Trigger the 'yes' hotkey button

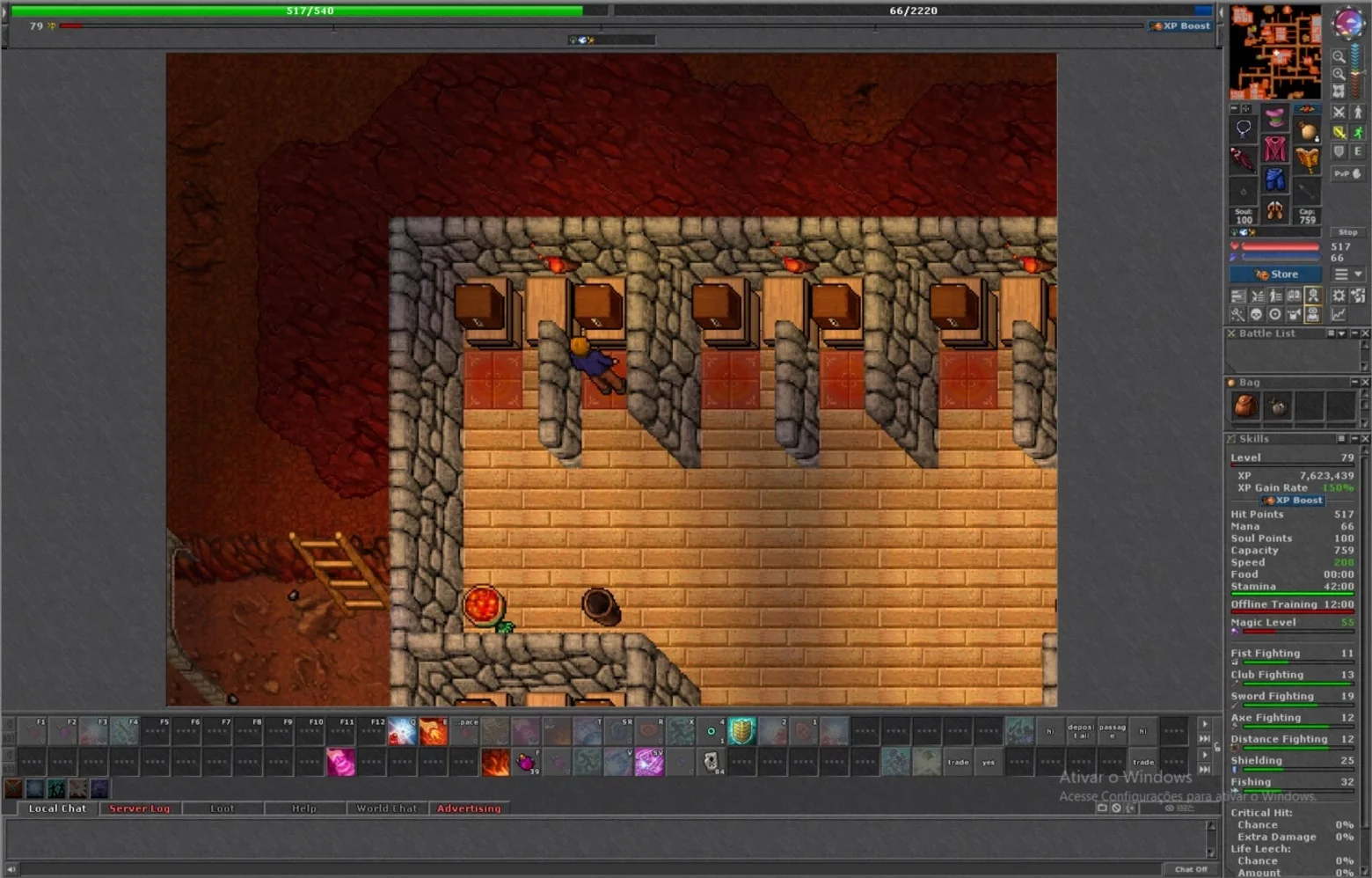click(x=989, y=762)
